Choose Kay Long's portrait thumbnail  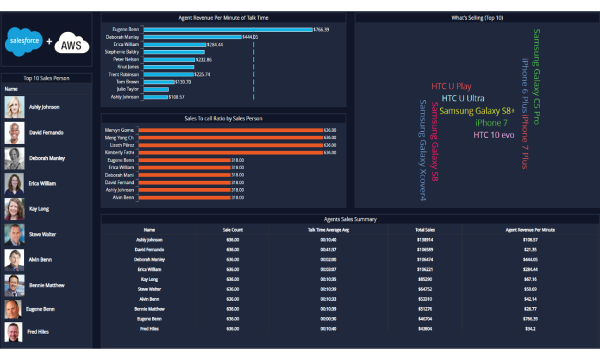[15, 209]
